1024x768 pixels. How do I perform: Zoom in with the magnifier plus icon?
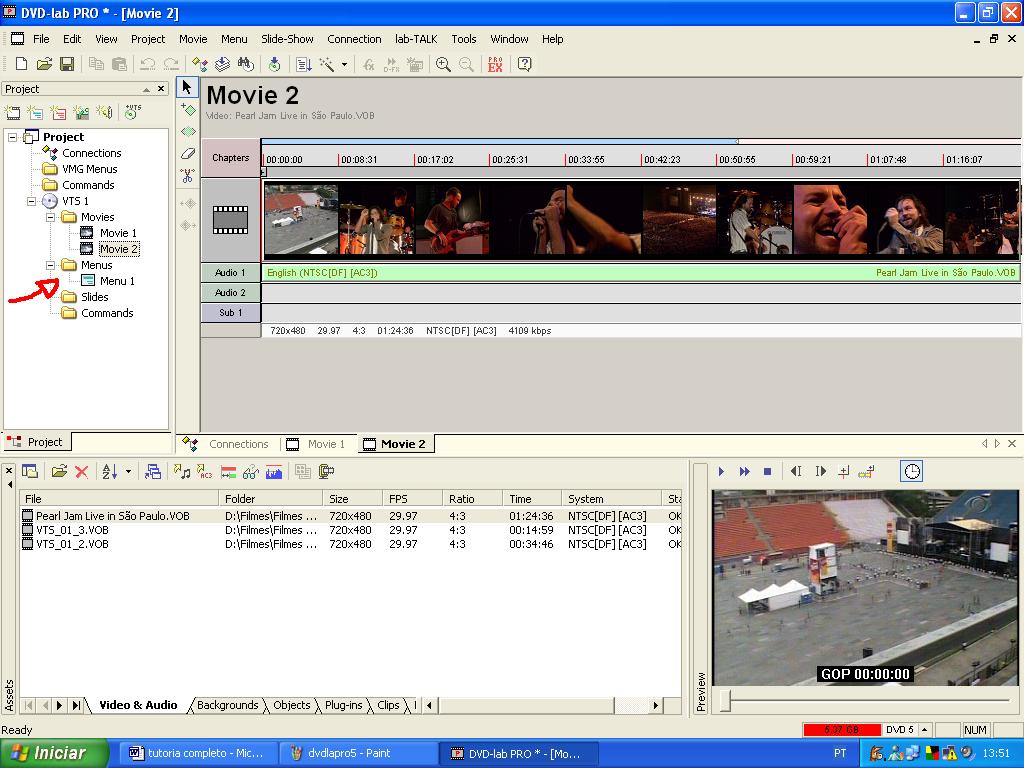(x=443, y=64)
